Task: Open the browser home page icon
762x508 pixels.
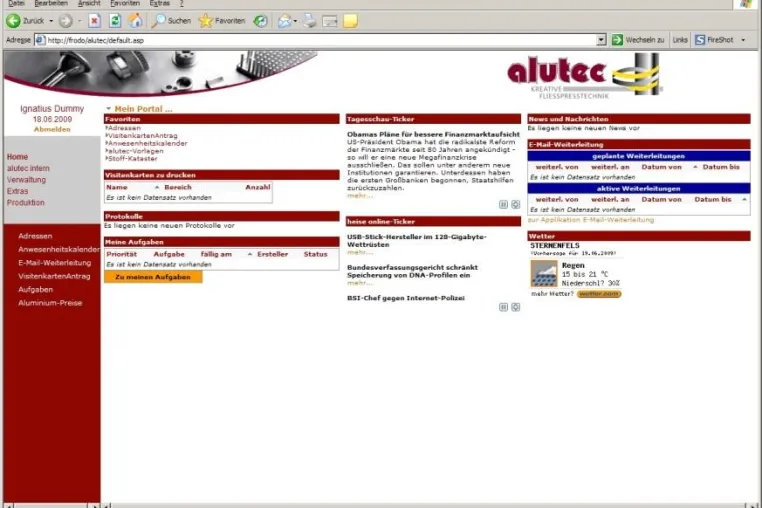Action: [x=136, y=21]
